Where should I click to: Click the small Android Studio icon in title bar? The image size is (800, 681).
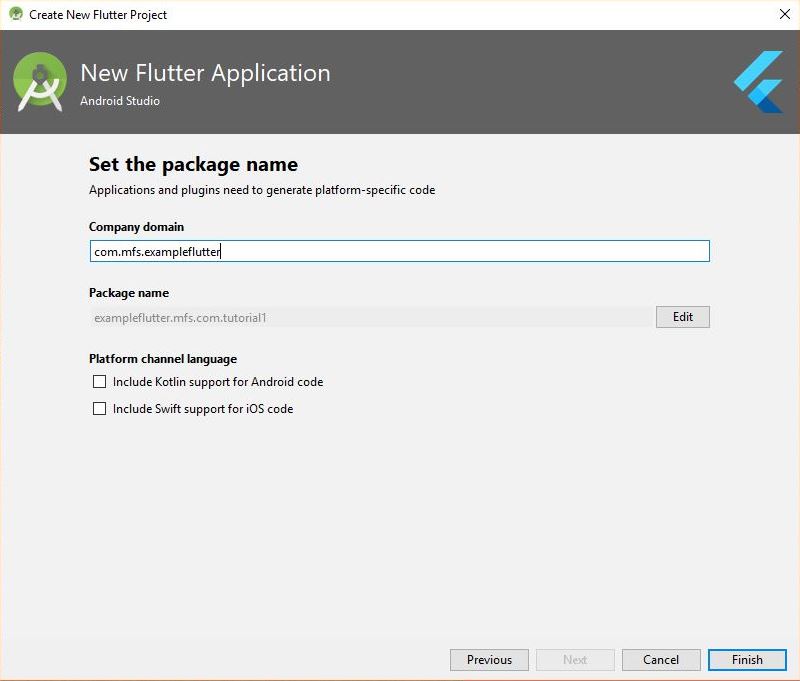pyautogui.click(x=16, y=14)
